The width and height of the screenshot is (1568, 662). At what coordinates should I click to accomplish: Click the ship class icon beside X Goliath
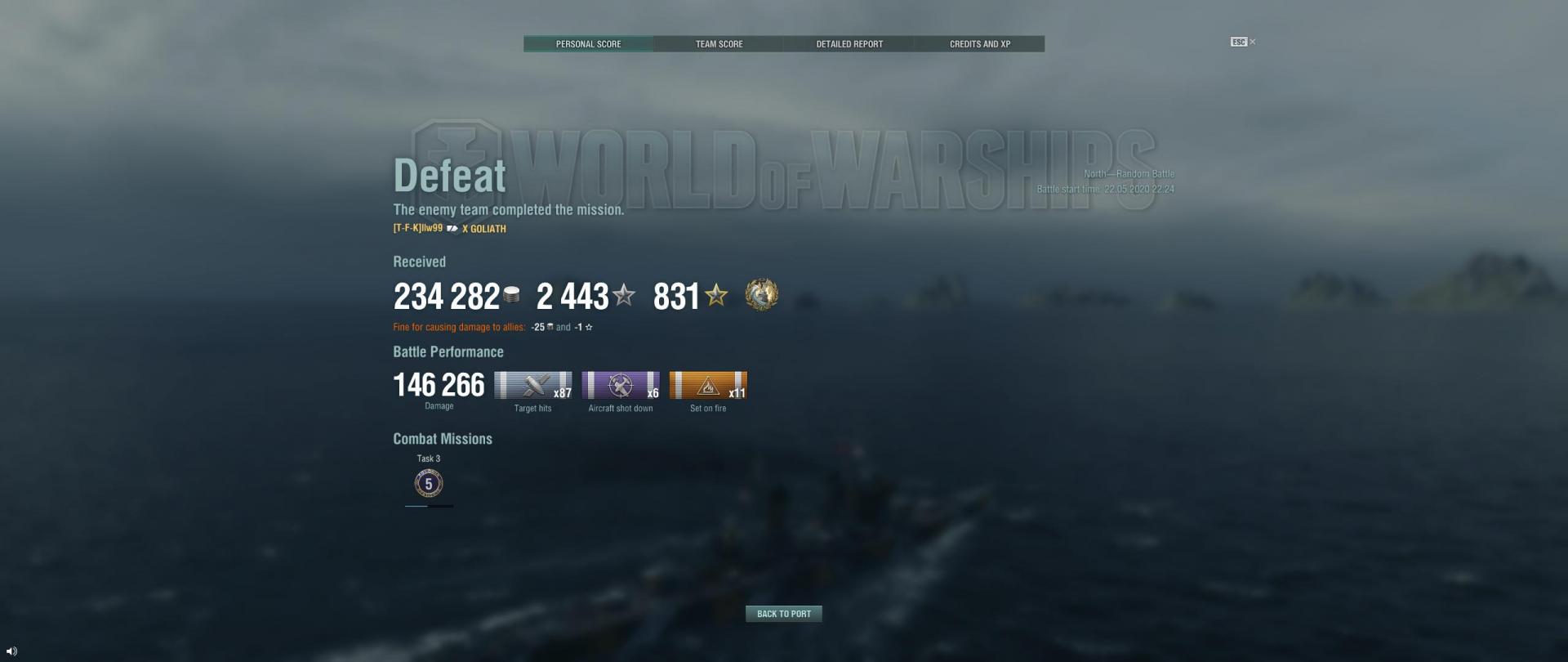point(452,229)
